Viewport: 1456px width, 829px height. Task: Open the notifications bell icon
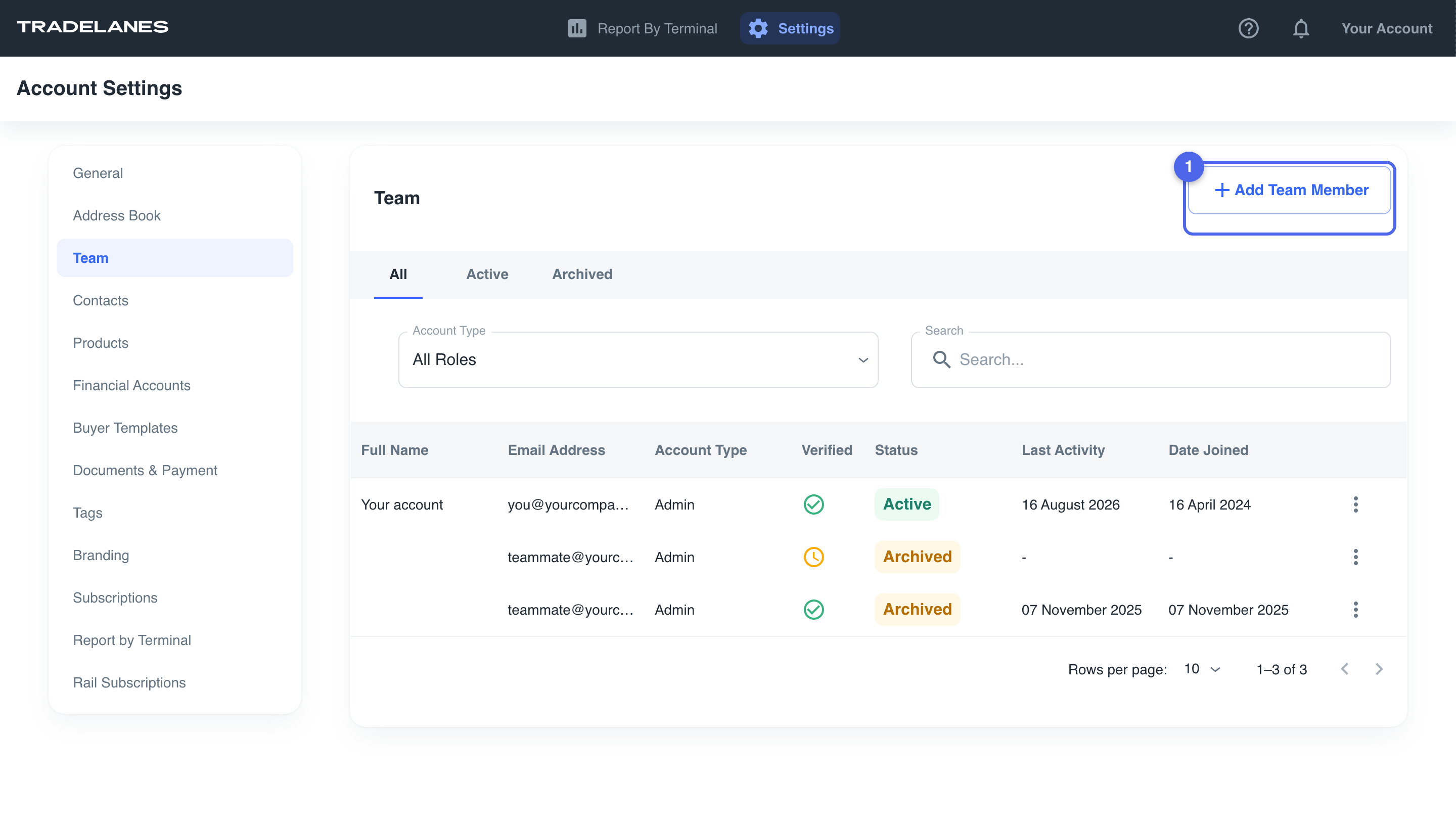(x=1301, y=28)
